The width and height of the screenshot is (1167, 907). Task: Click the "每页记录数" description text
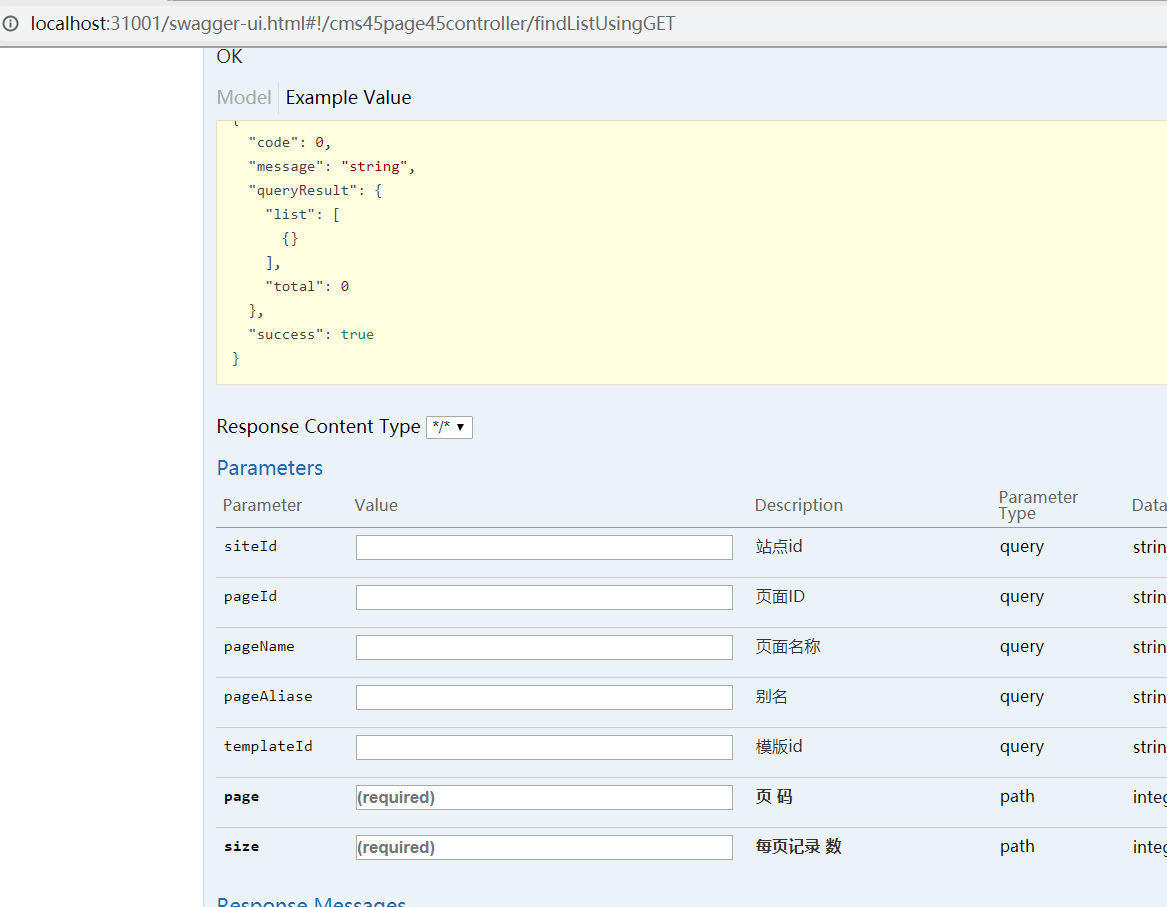point(798,847)
